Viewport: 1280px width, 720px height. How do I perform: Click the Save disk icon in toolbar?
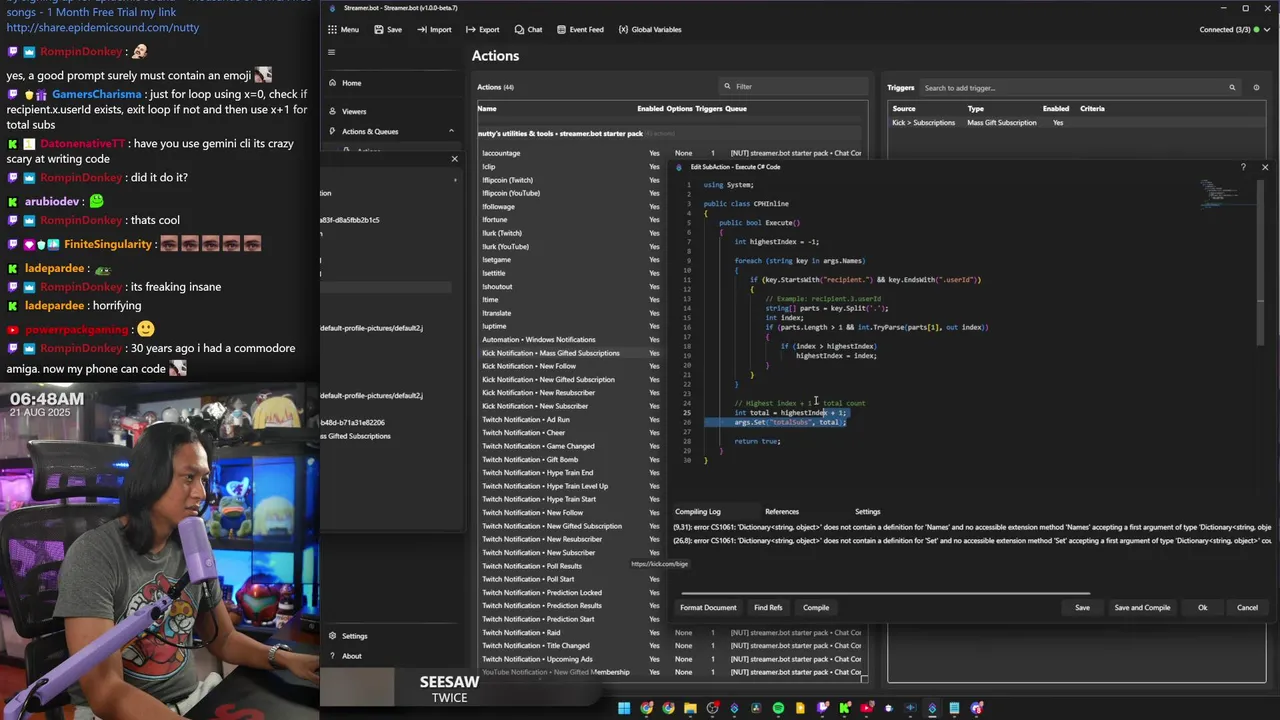point(379,30)
